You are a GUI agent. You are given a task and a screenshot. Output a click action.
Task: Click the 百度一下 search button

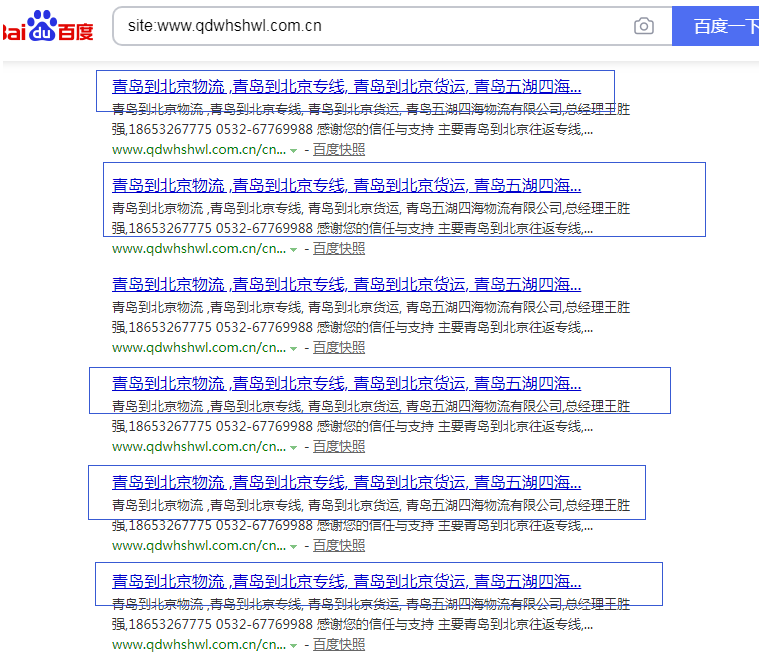(x=716, y=26)
